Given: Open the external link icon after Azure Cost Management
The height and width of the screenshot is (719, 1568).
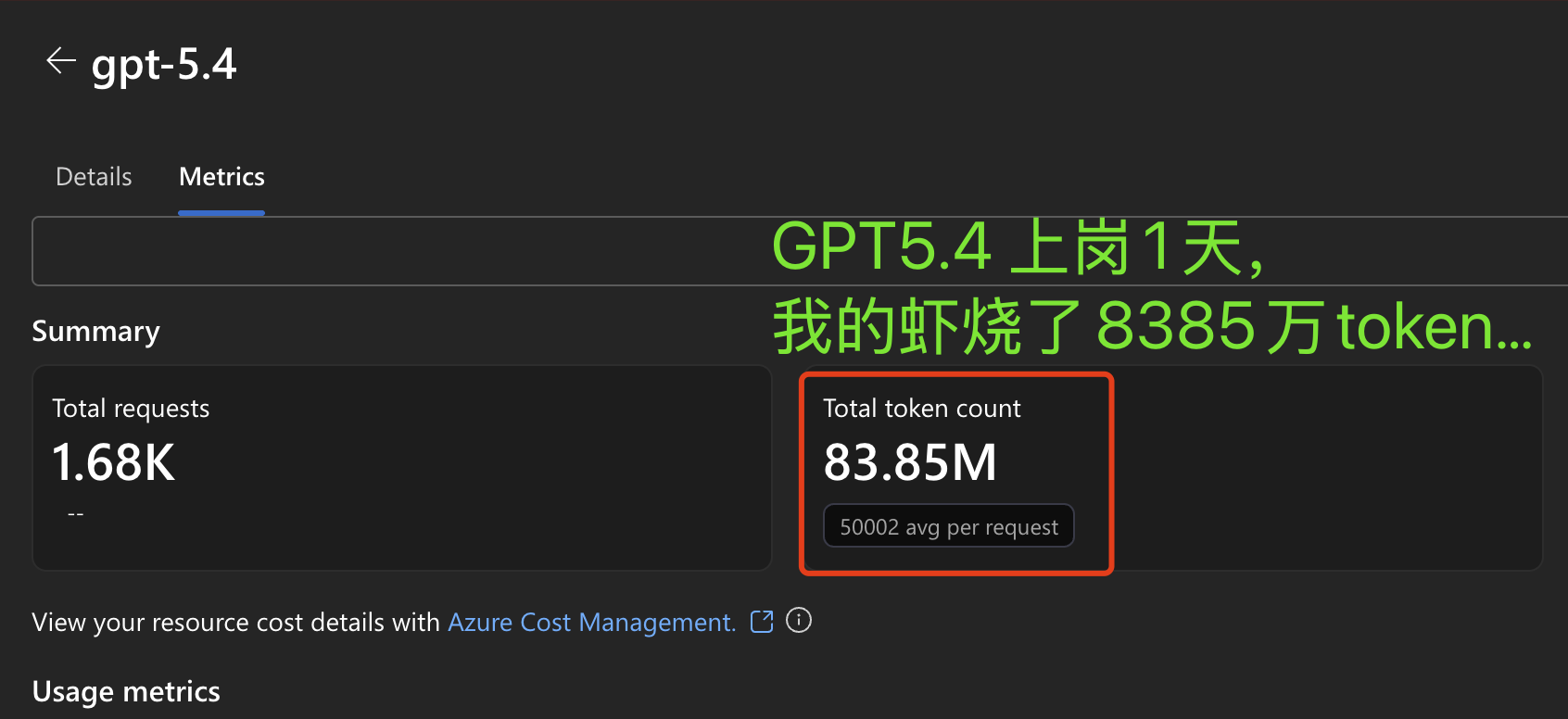Looking at the screenshot, I should (x=762, y=622).
